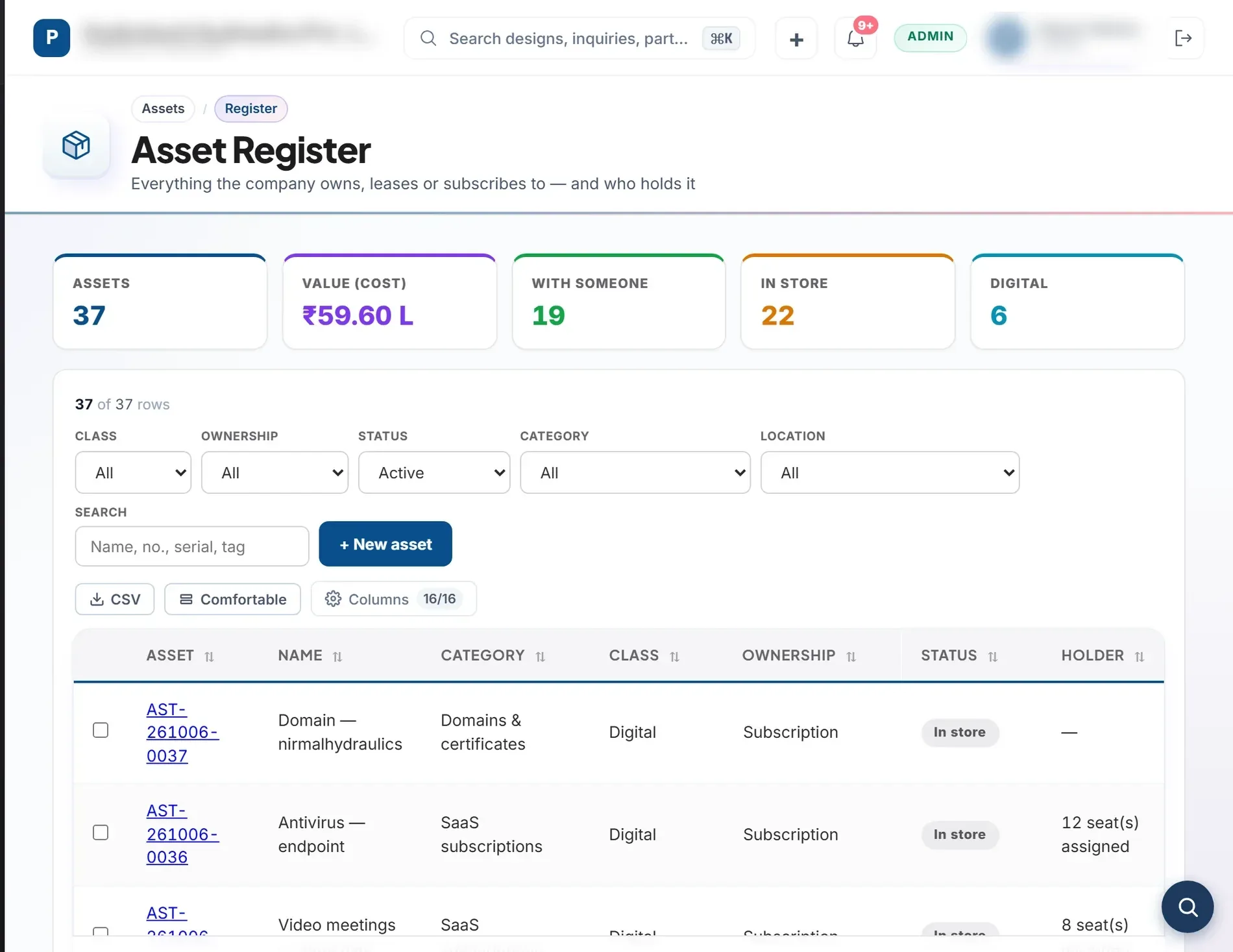Click the user avatar in header

coord(1007,38)
